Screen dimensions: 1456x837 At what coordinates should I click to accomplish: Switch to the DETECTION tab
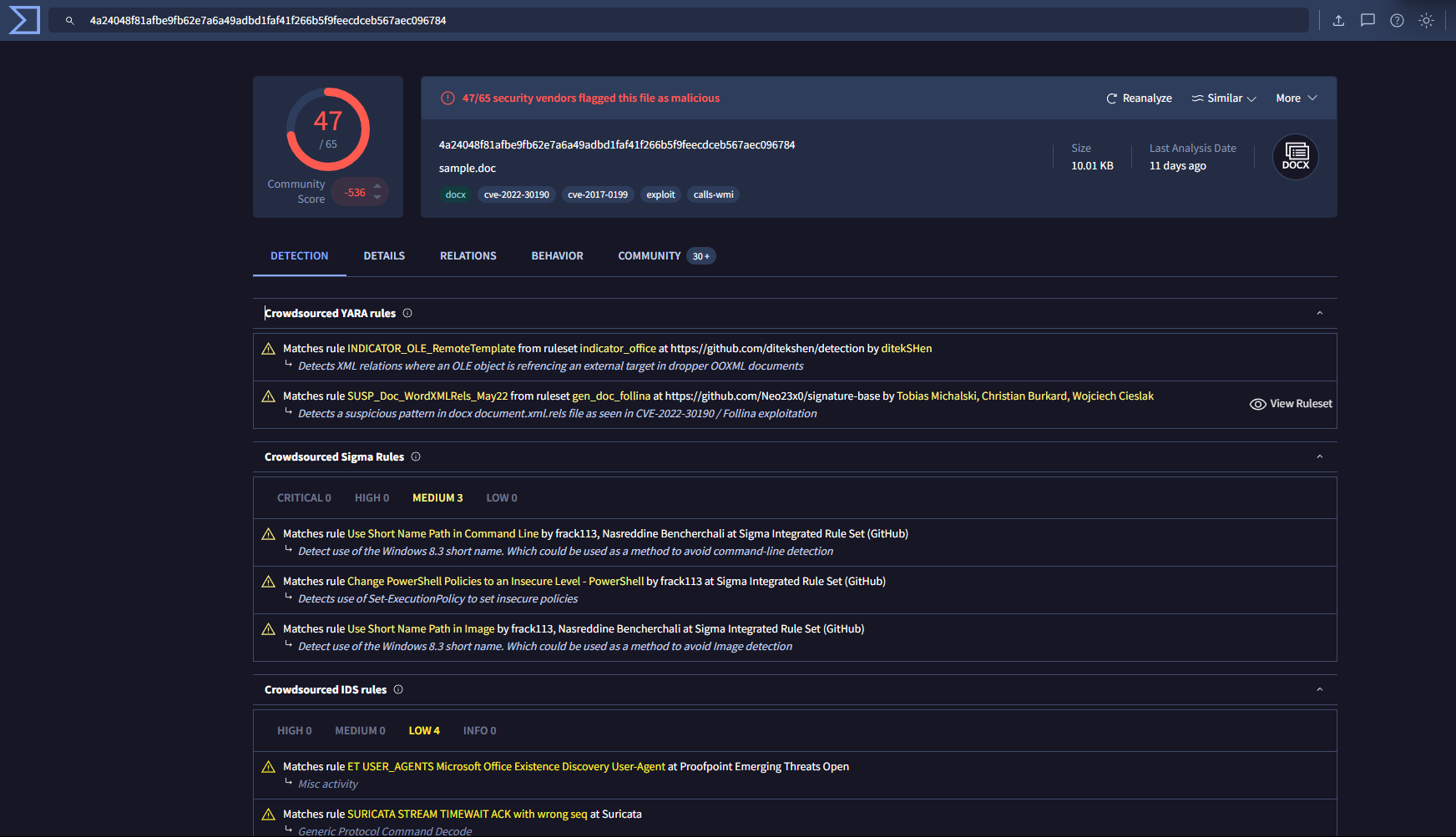click(x=299, y=256)
